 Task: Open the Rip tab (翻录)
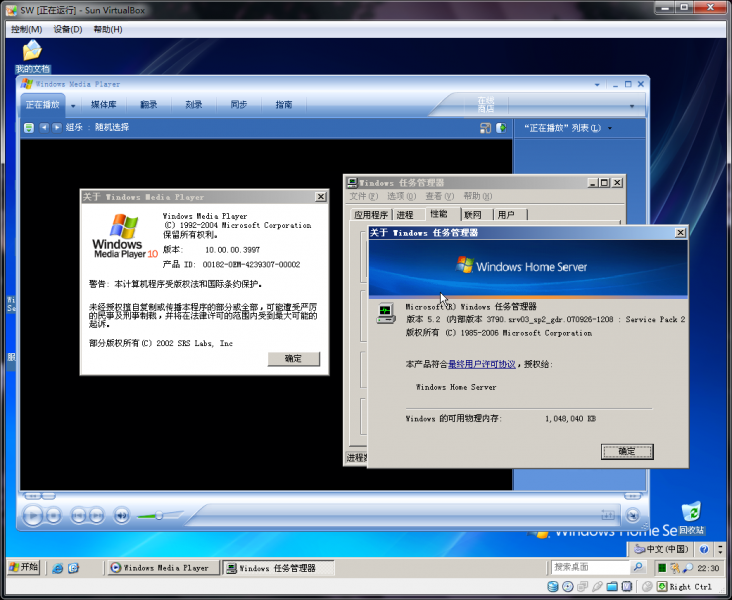[x=148, y=105]
